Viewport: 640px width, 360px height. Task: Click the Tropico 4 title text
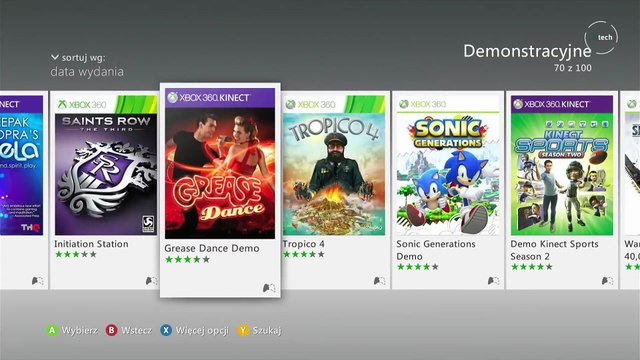(304, 244)
